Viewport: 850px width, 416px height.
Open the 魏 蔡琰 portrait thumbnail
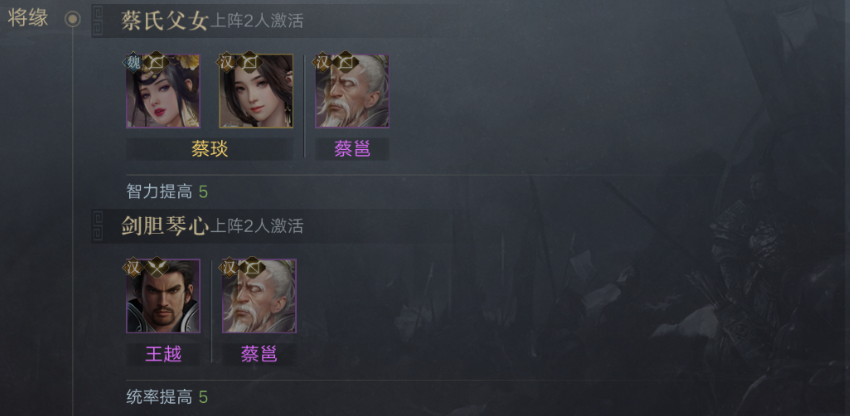[163, 91]
